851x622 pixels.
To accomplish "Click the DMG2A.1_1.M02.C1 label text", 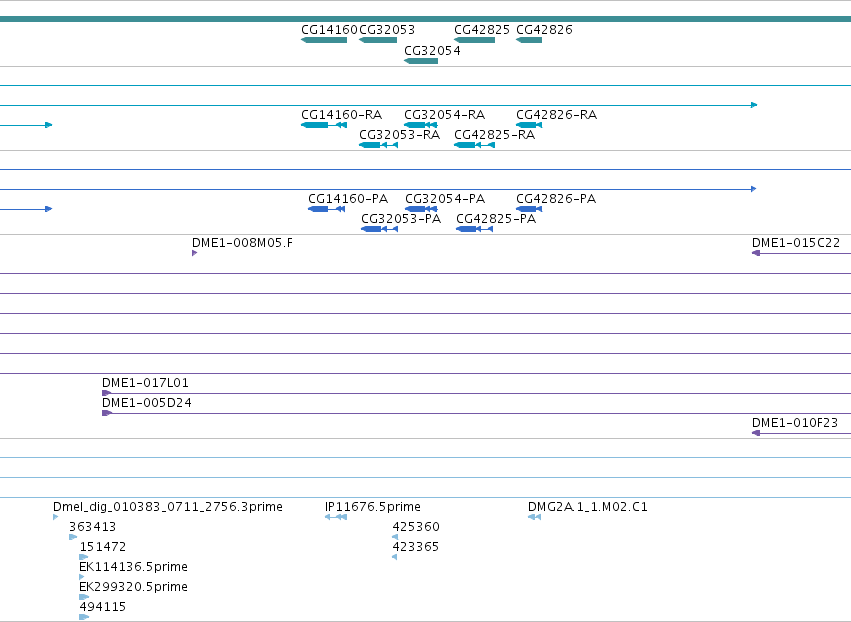I will tap(588, 507).
